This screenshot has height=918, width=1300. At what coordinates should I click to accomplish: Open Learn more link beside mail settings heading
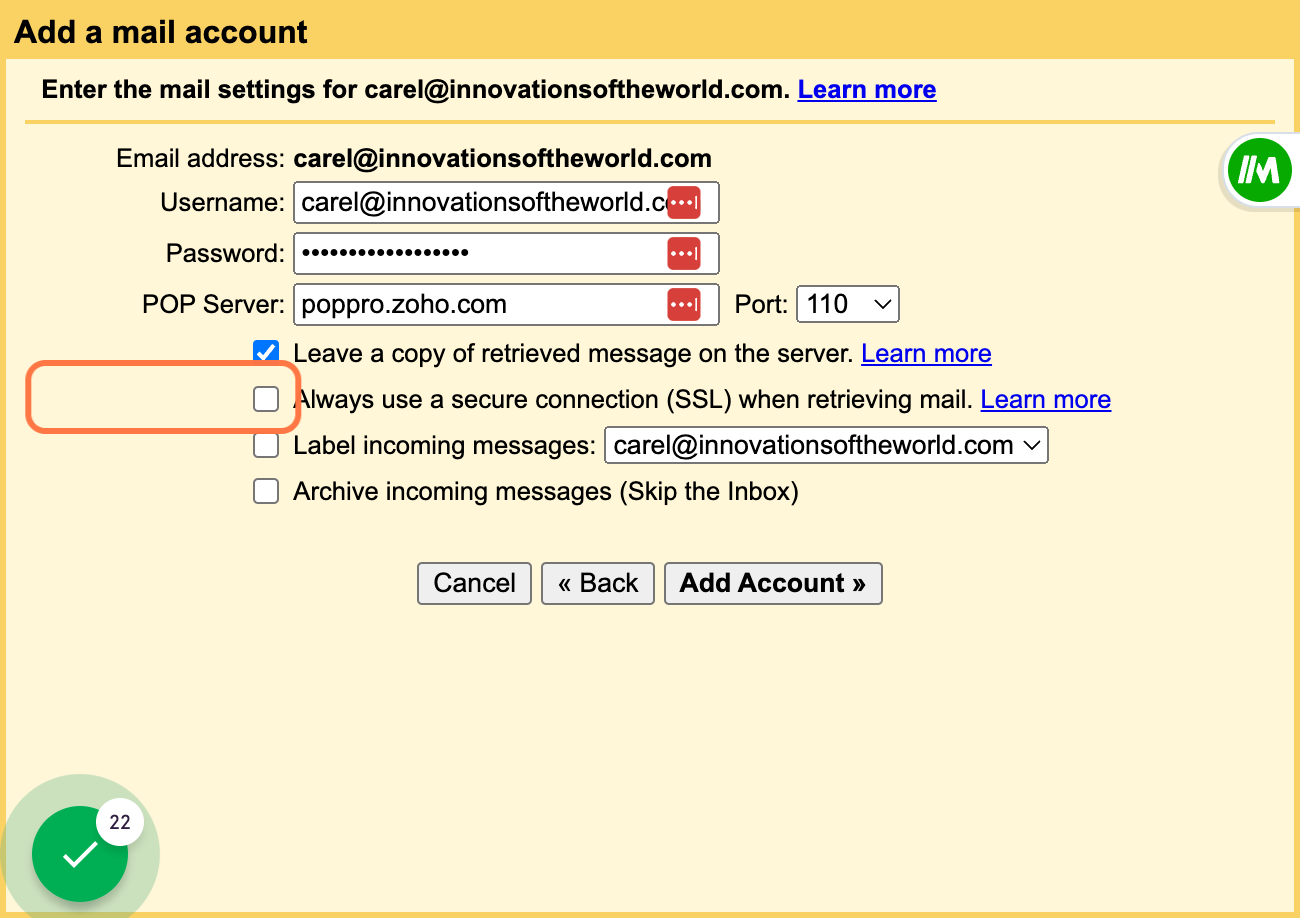[867, 89]
